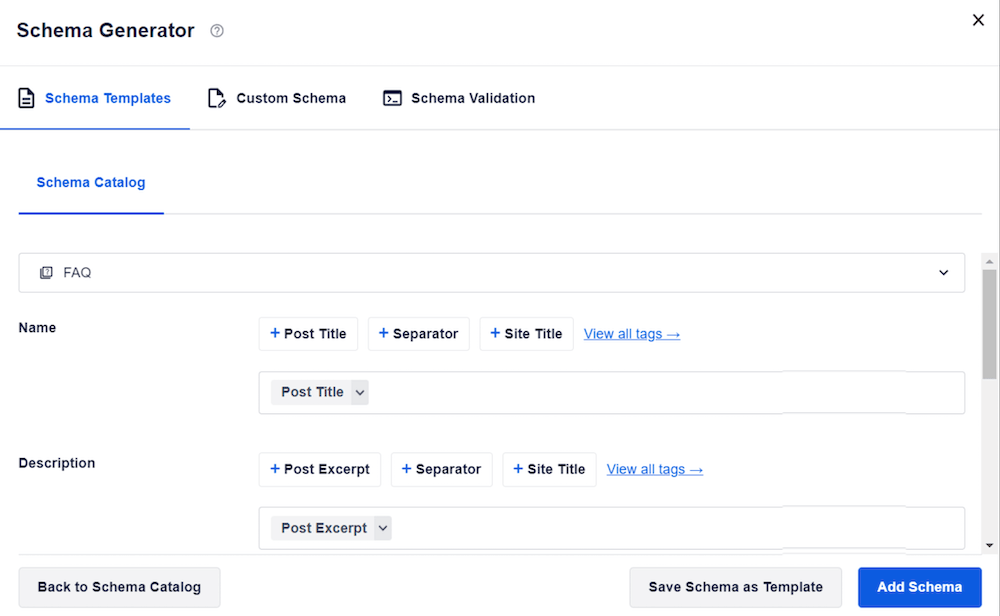Add Post Title tag to Name
The height and width of the screenshot is (616, 1000).
point(308,334)
